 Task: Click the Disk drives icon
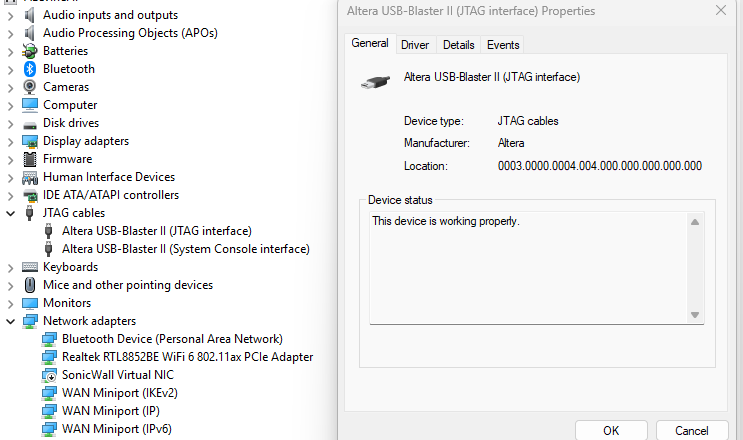(30, 123)
